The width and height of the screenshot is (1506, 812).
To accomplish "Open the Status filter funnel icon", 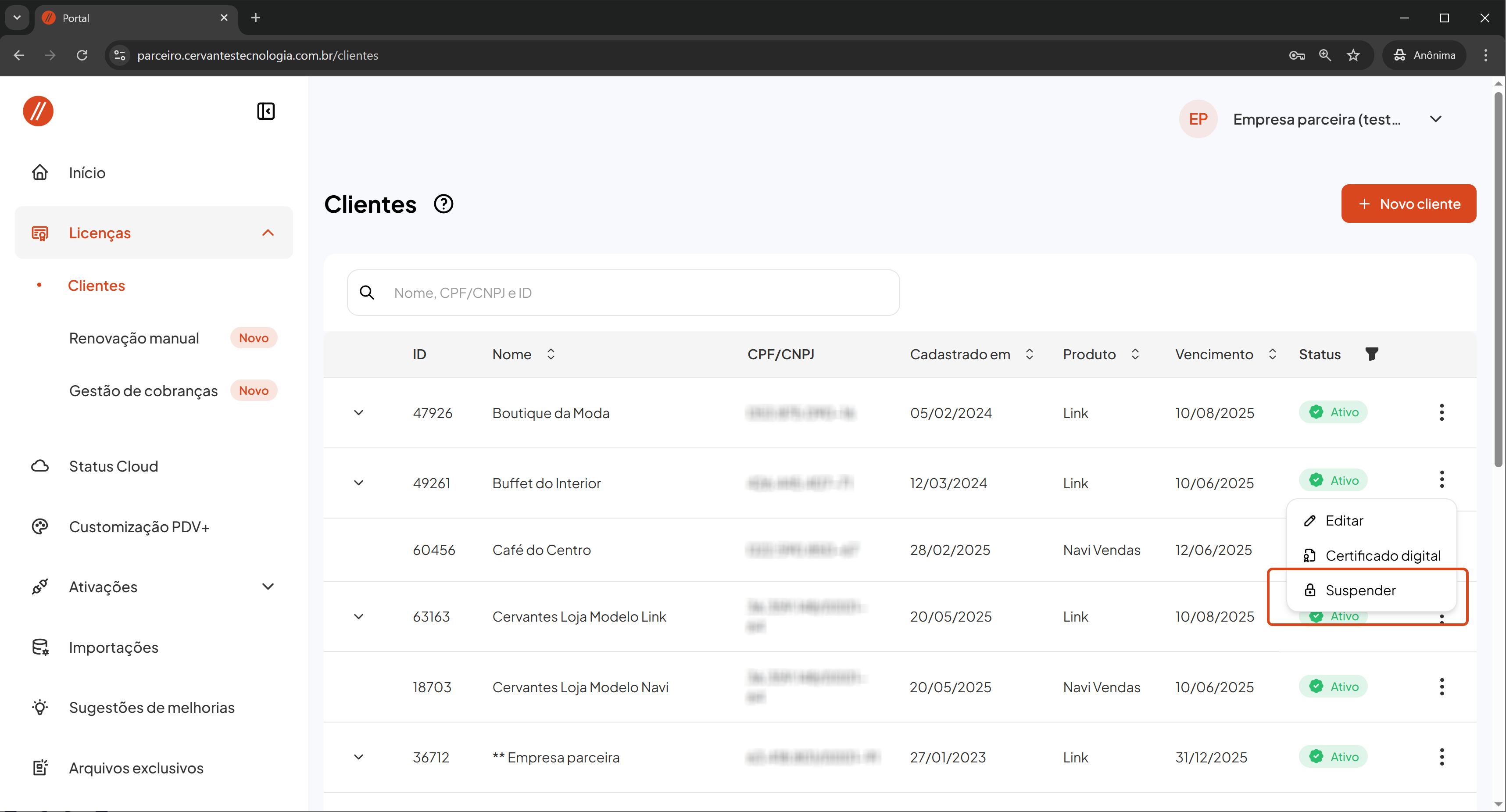I will coord(1371,354).
